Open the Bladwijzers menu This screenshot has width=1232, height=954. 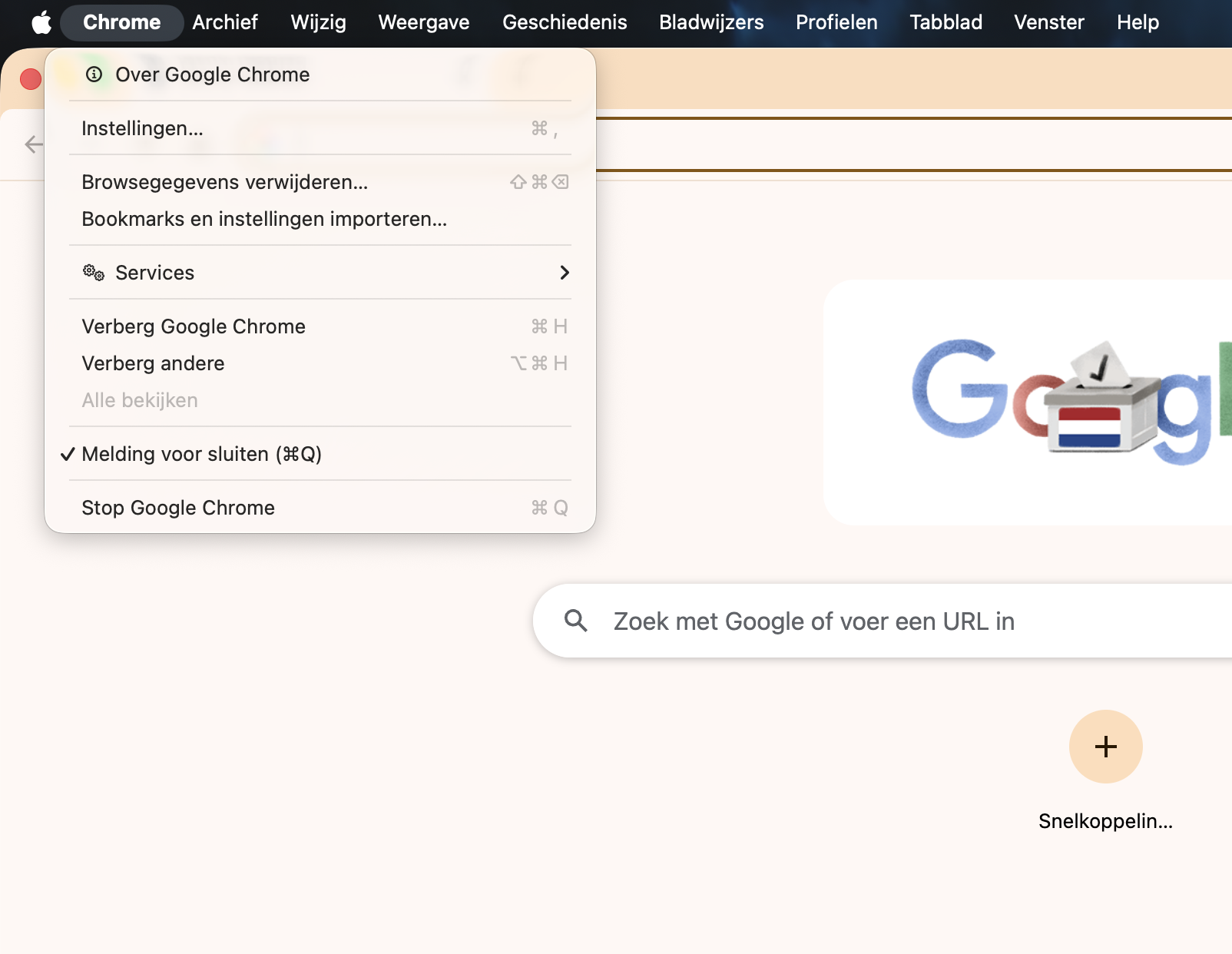pyautogui.click(x=711, y=22)
